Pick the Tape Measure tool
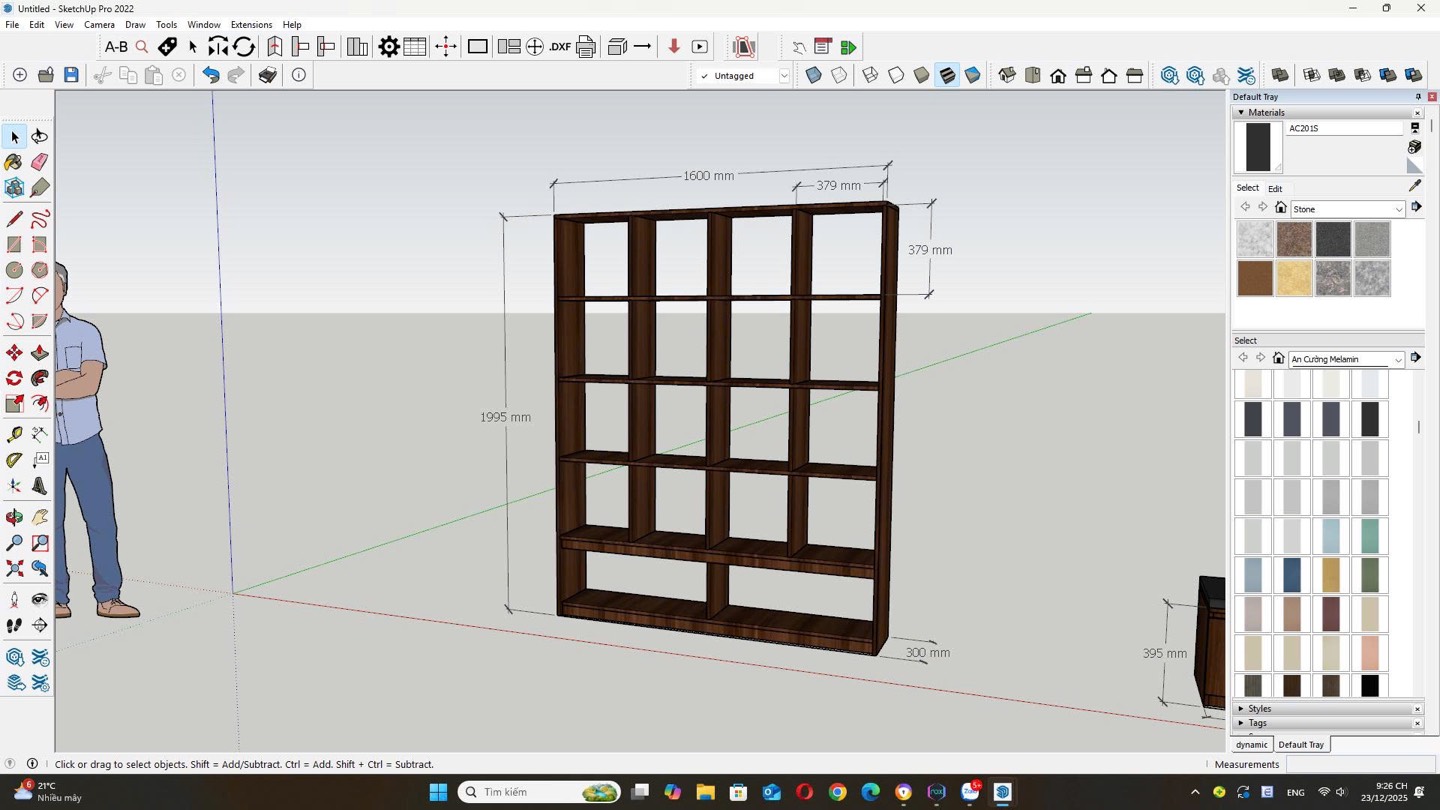 (x=14, y=435)
